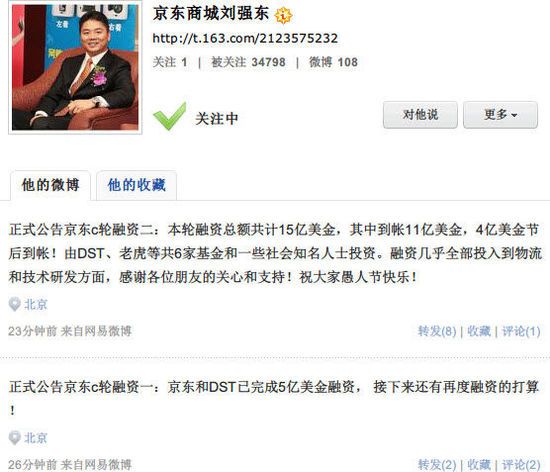Switch to the 他的收藏 tab
This screenshot has height=472, width=550.
pyautogui.click(x=136, y=185)
